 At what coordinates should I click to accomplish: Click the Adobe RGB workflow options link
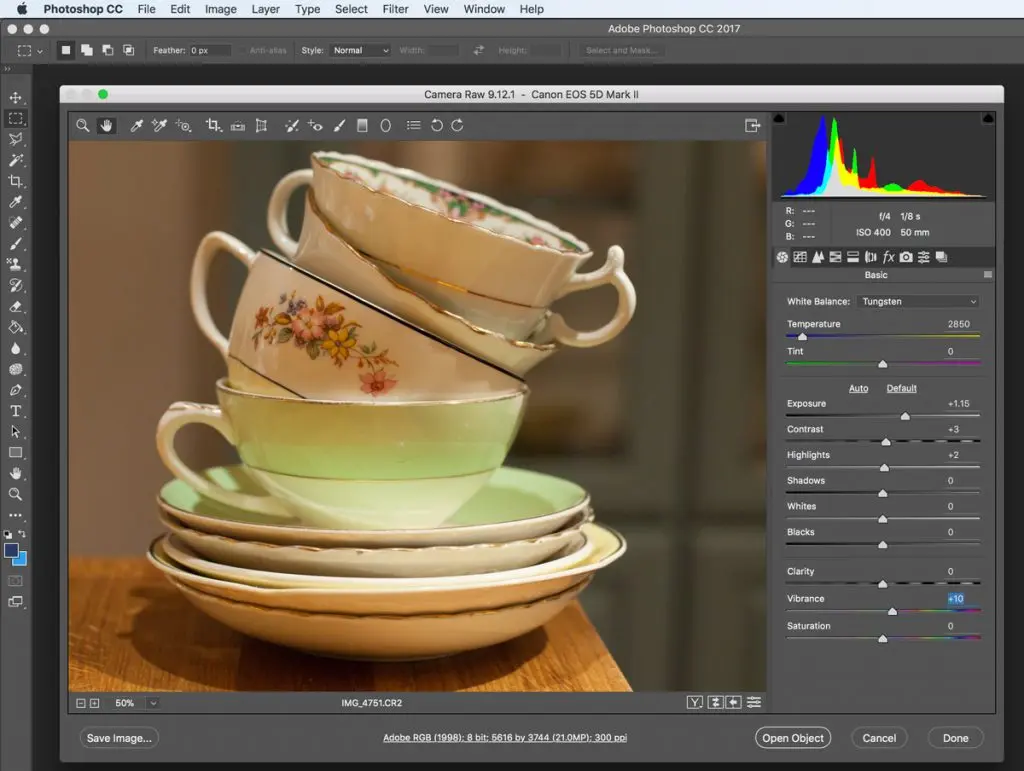point(505,738)
